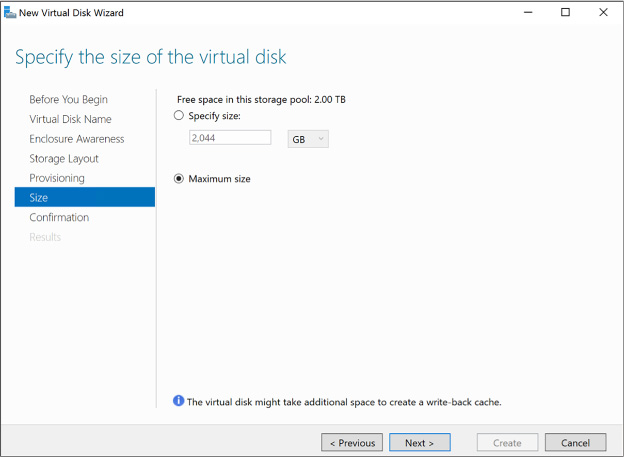Image resolution: width=624 pixels, height=457 pixels.
Task: Click the New Virtual Disk Wizard title icon
Action: click(10, 12)
